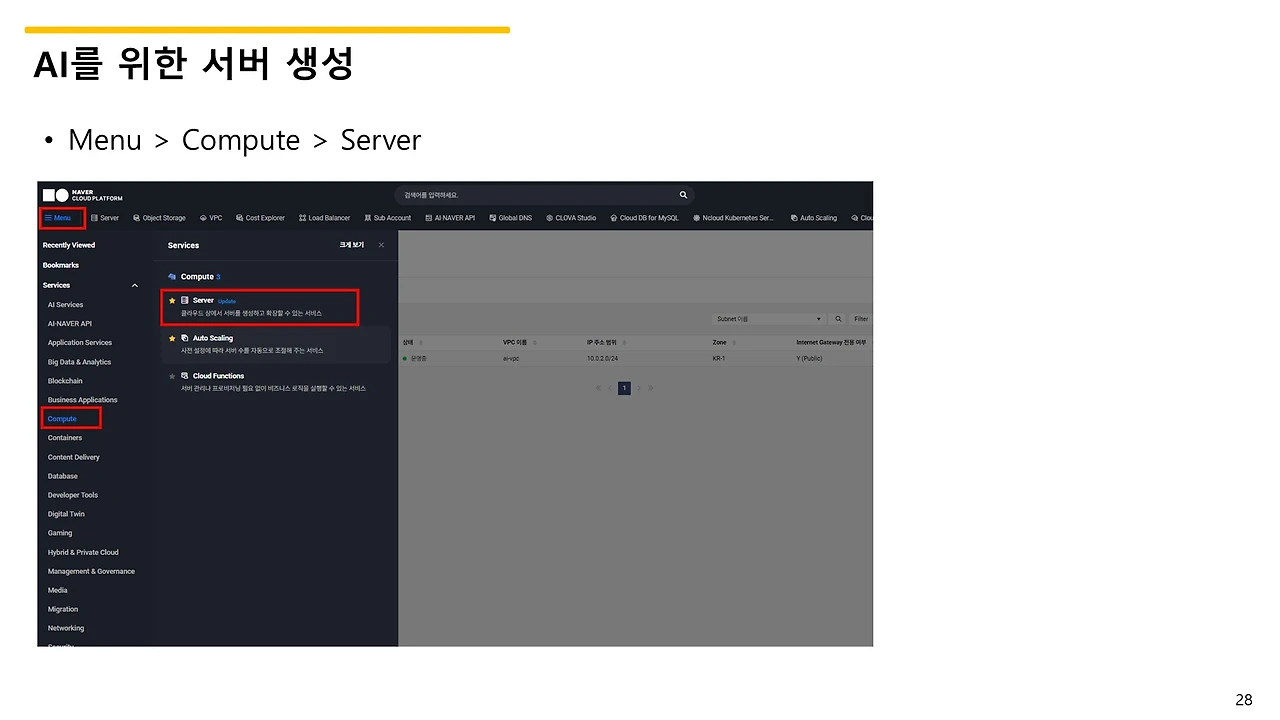Select Content Delivery category
1280x720 pixels.
(x=74, y=457)
